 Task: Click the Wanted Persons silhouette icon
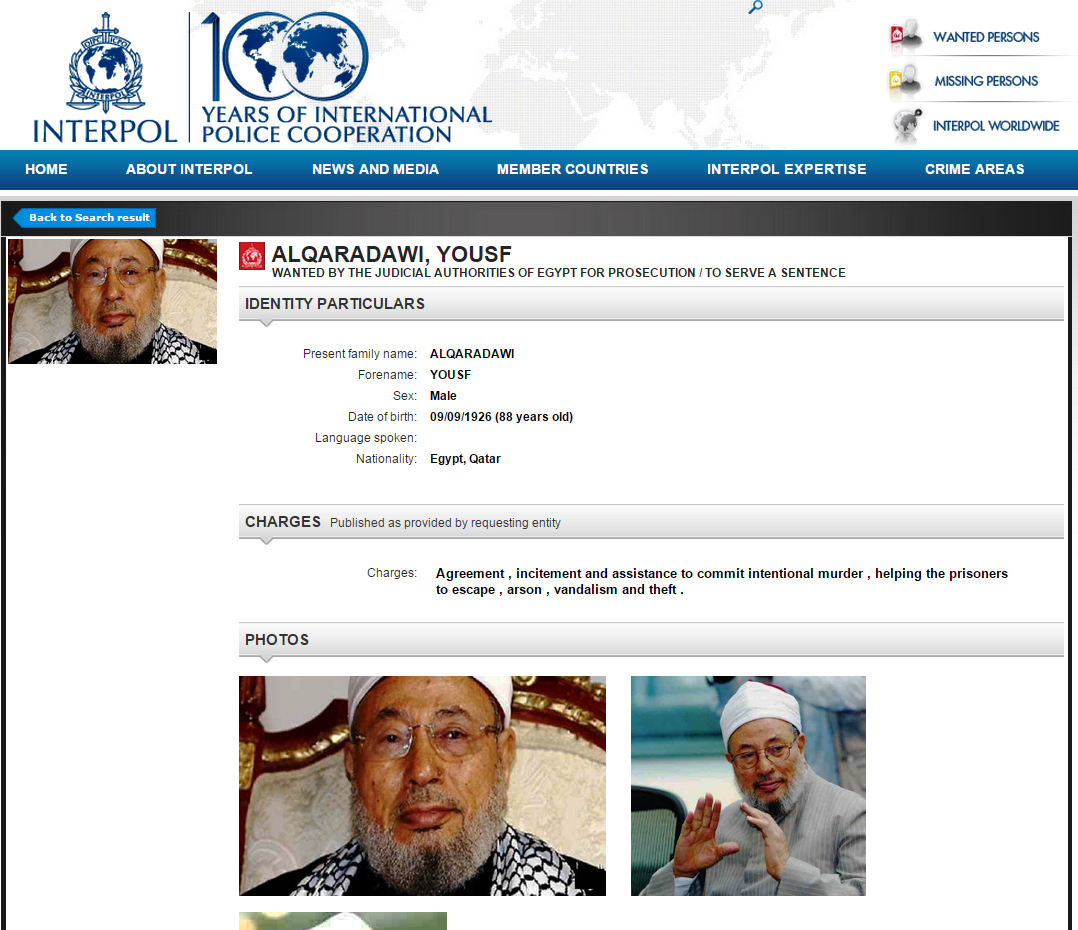click(x=905, y=36)
